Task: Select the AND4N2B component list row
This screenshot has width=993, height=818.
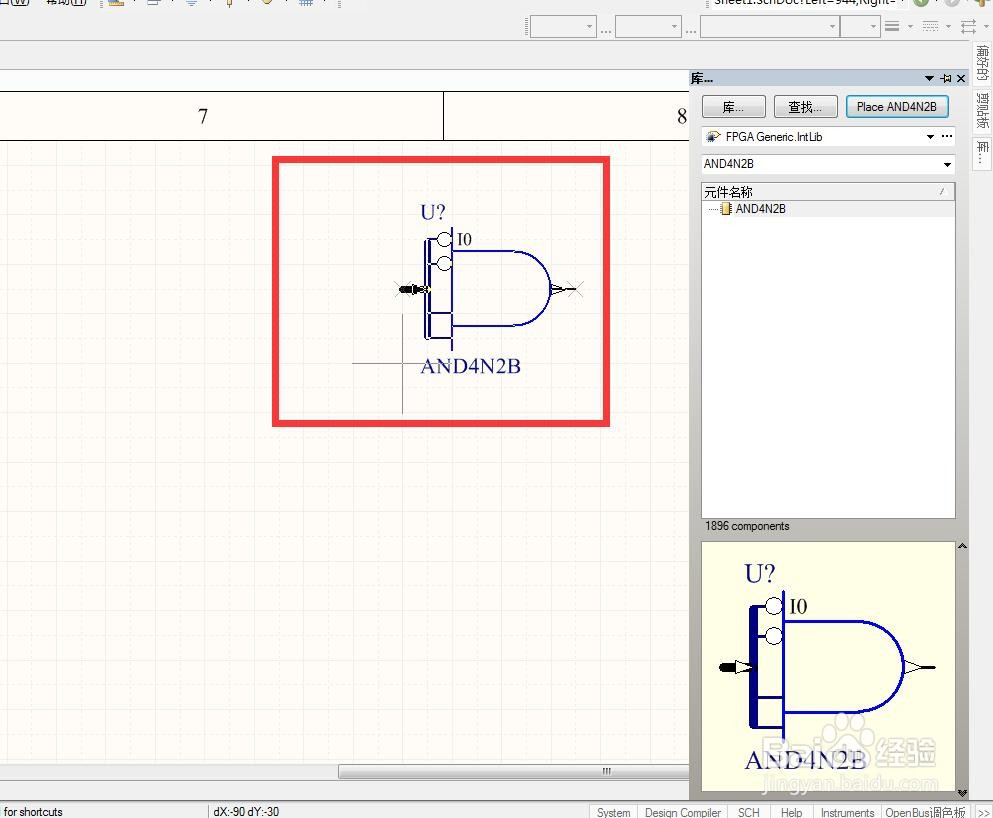Action: point(828,209)
